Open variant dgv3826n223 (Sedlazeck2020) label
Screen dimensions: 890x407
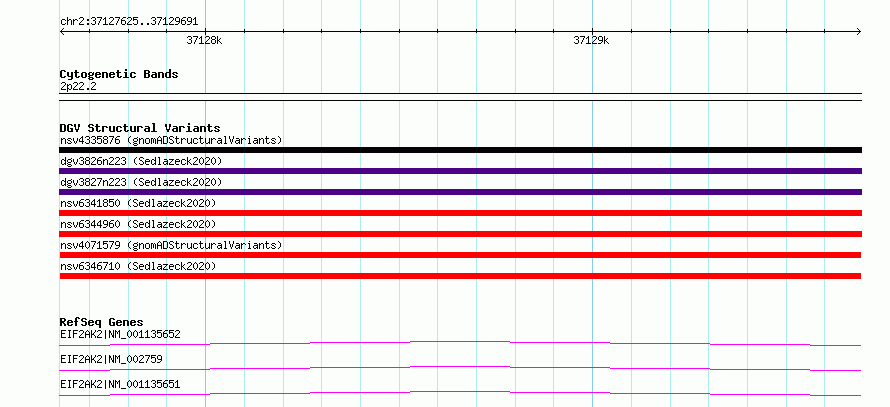[141, 161]
